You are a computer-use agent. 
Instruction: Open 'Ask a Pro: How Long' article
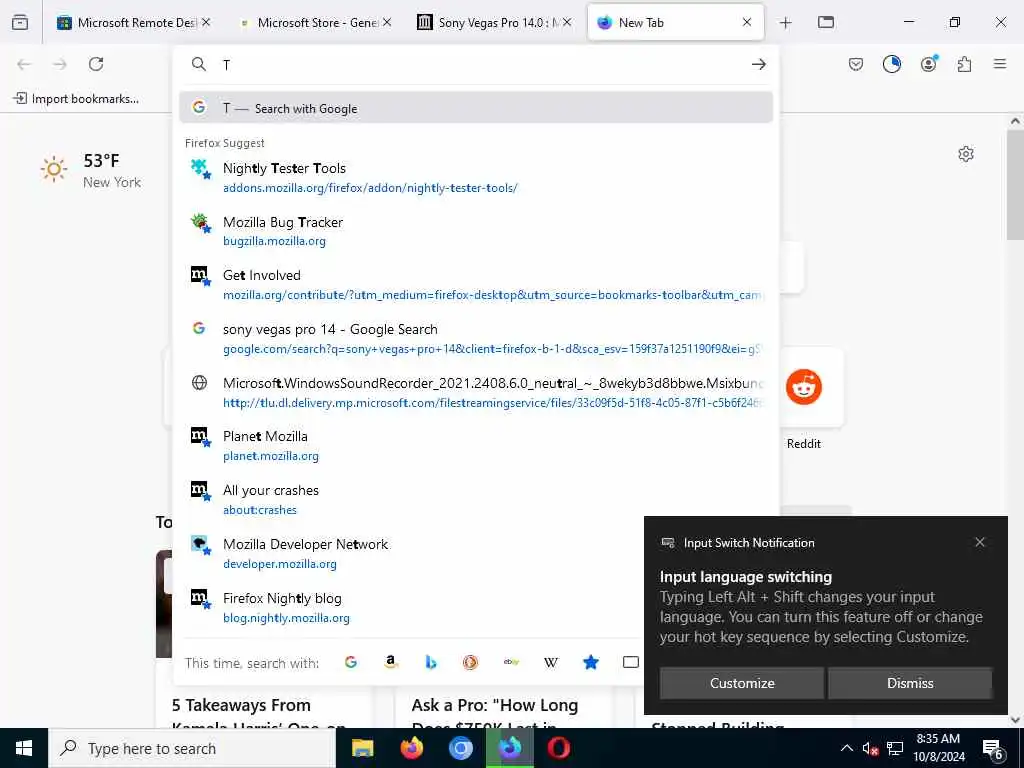click(494, 705)
